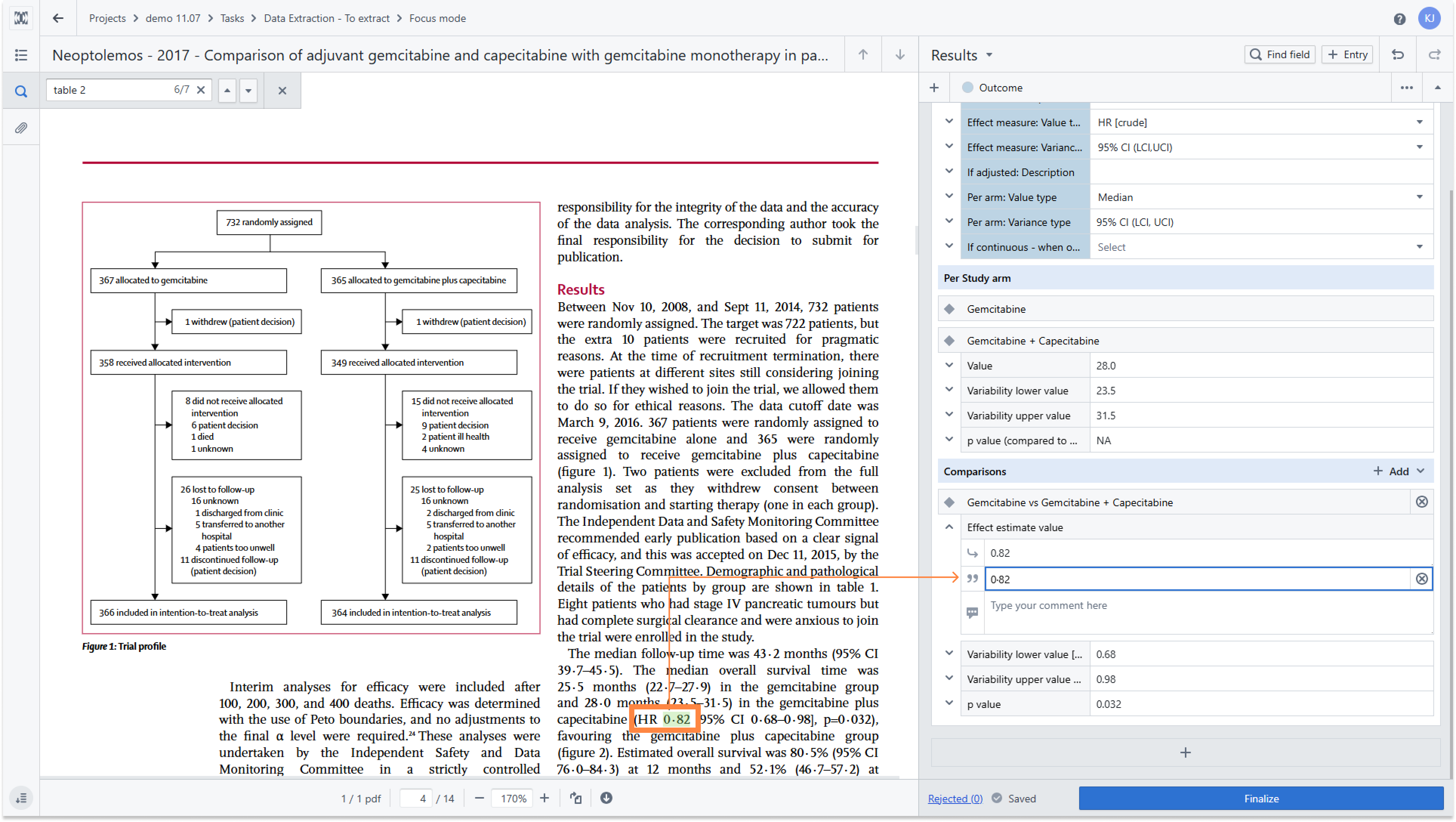Zoom in the PDF with plus
1456x822 pixels.
(544, 798)
